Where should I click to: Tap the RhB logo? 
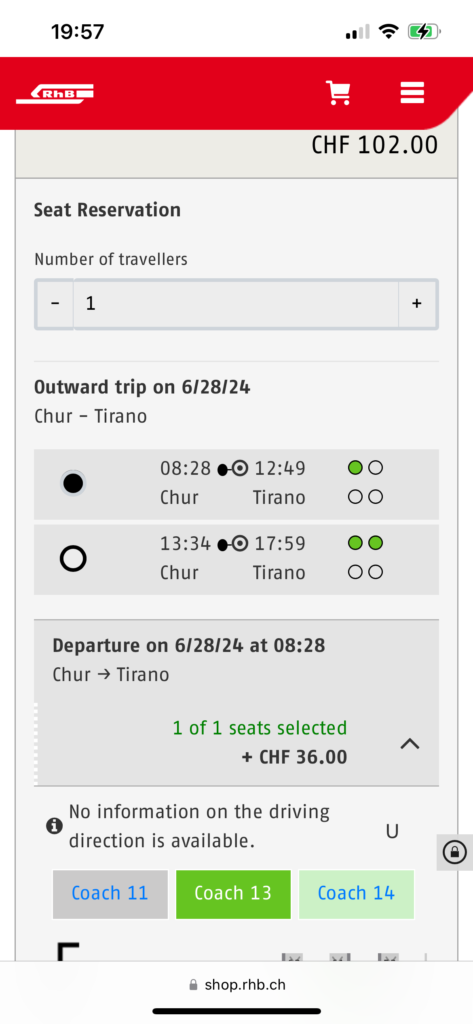55,93
